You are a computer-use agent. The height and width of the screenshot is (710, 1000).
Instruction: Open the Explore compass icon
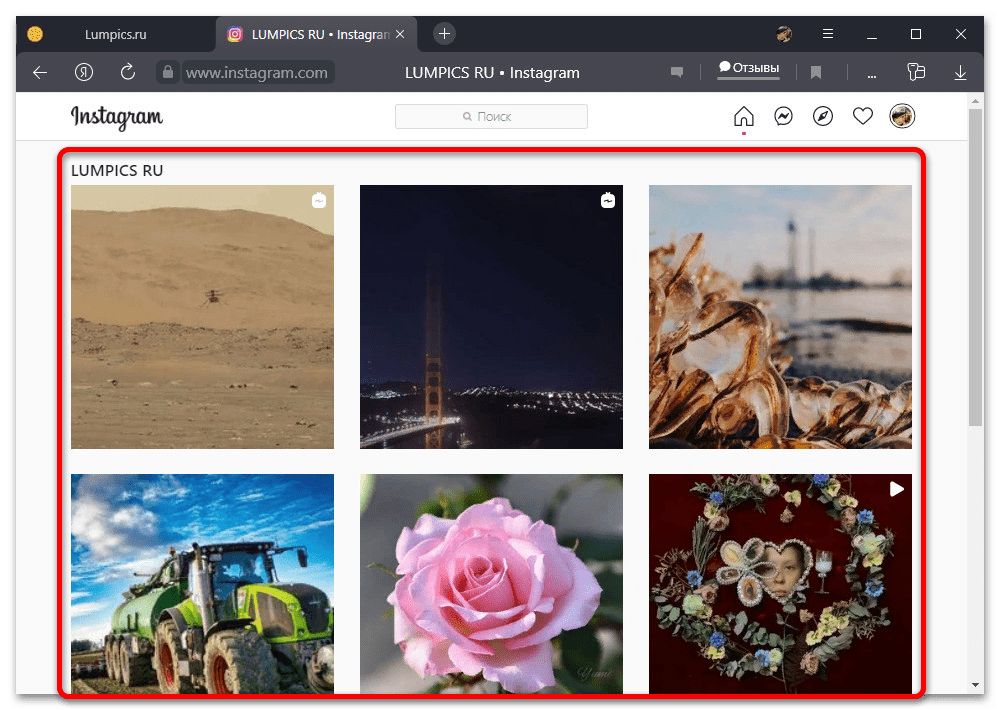coord(823,117)
